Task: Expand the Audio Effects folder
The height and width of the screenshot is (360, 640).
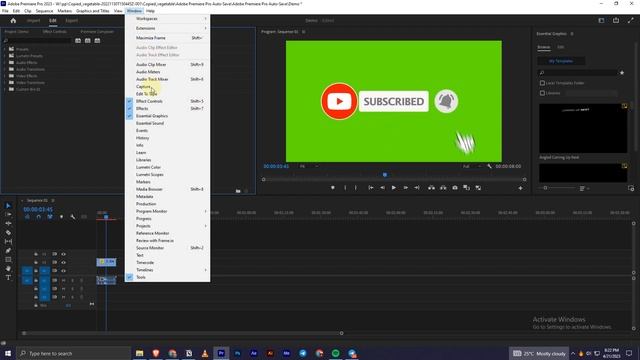Action: click(x=5, y=62)
